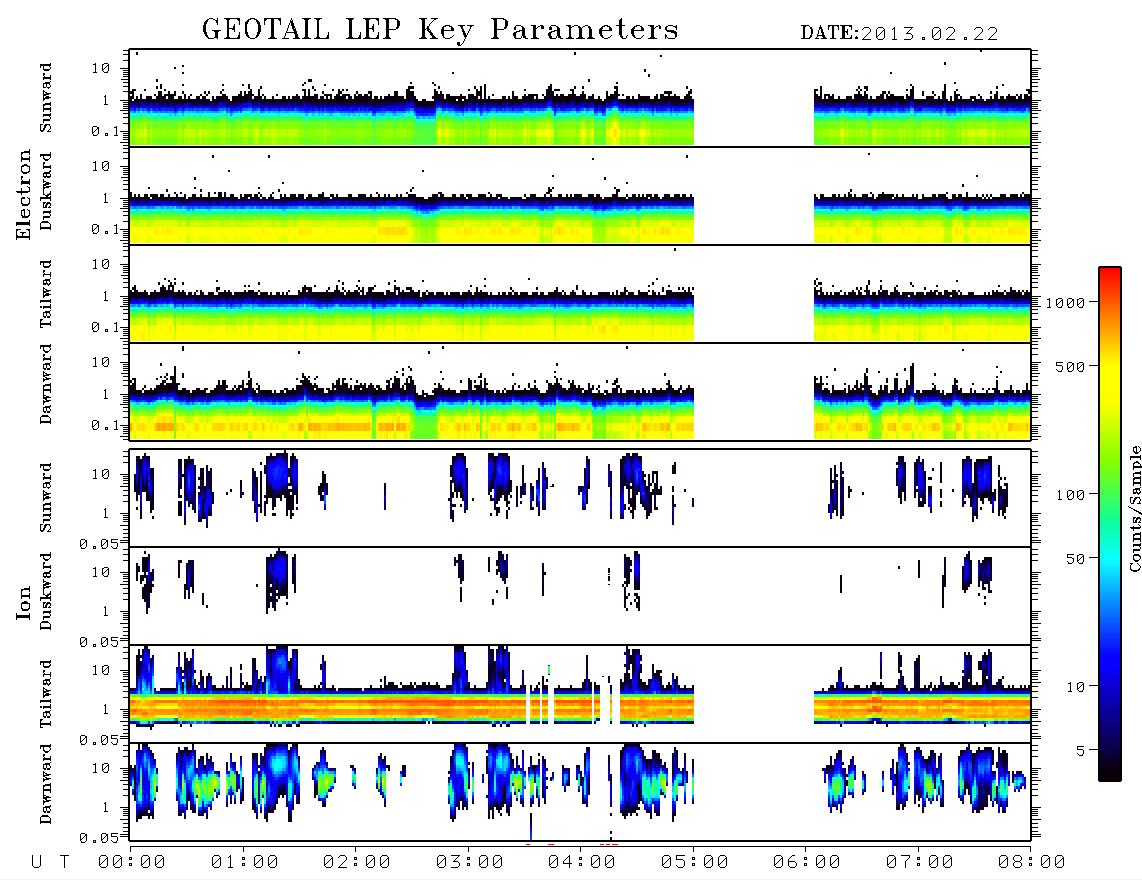Viewport: 1142px width, 880px height.
Task: Click the 'GEOTAIL LEP Key Parameters' title
Action: [x=440, y=31]
